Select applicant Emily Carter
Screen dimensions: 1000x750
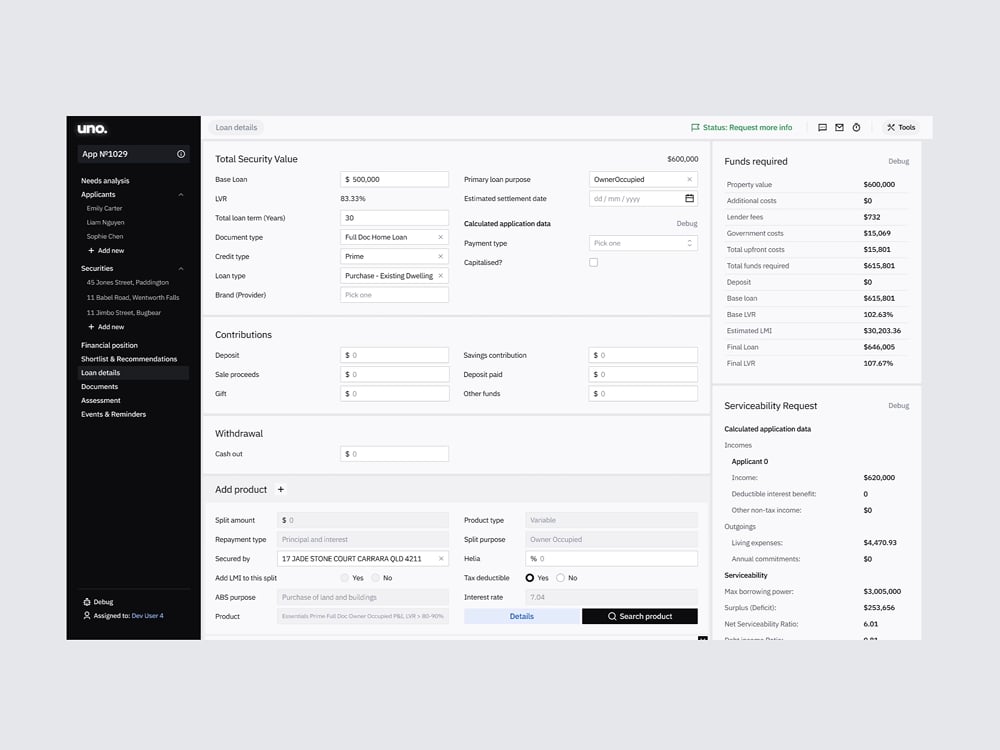pyautogui.click(x=105, y=209)
